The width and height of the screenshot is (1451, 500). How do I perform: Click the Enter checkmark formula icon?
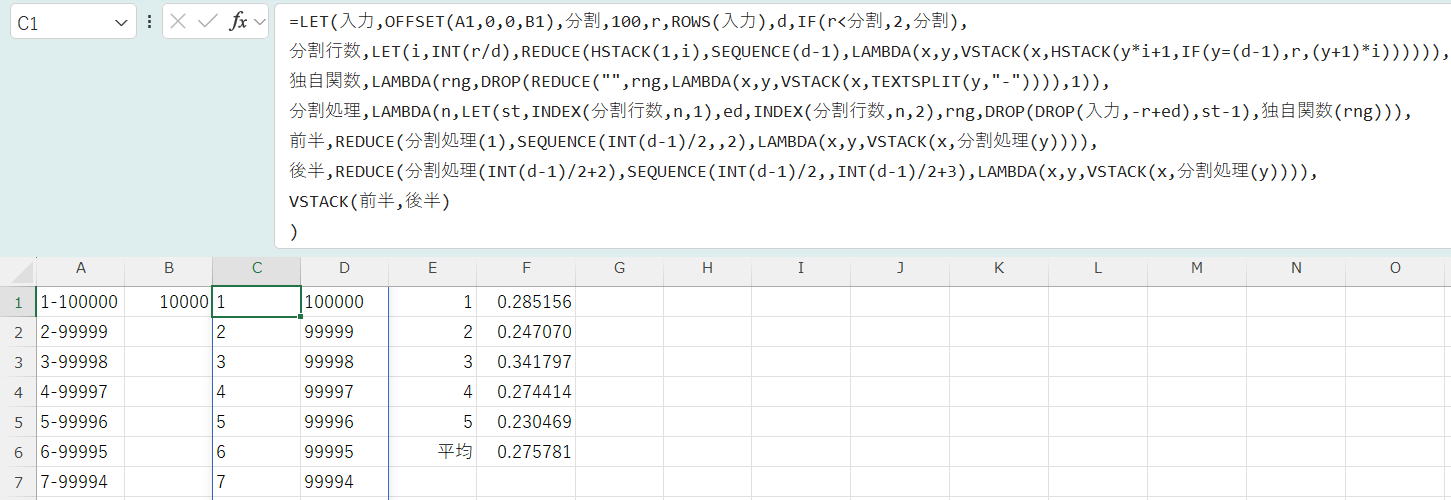tap(207, 22)
